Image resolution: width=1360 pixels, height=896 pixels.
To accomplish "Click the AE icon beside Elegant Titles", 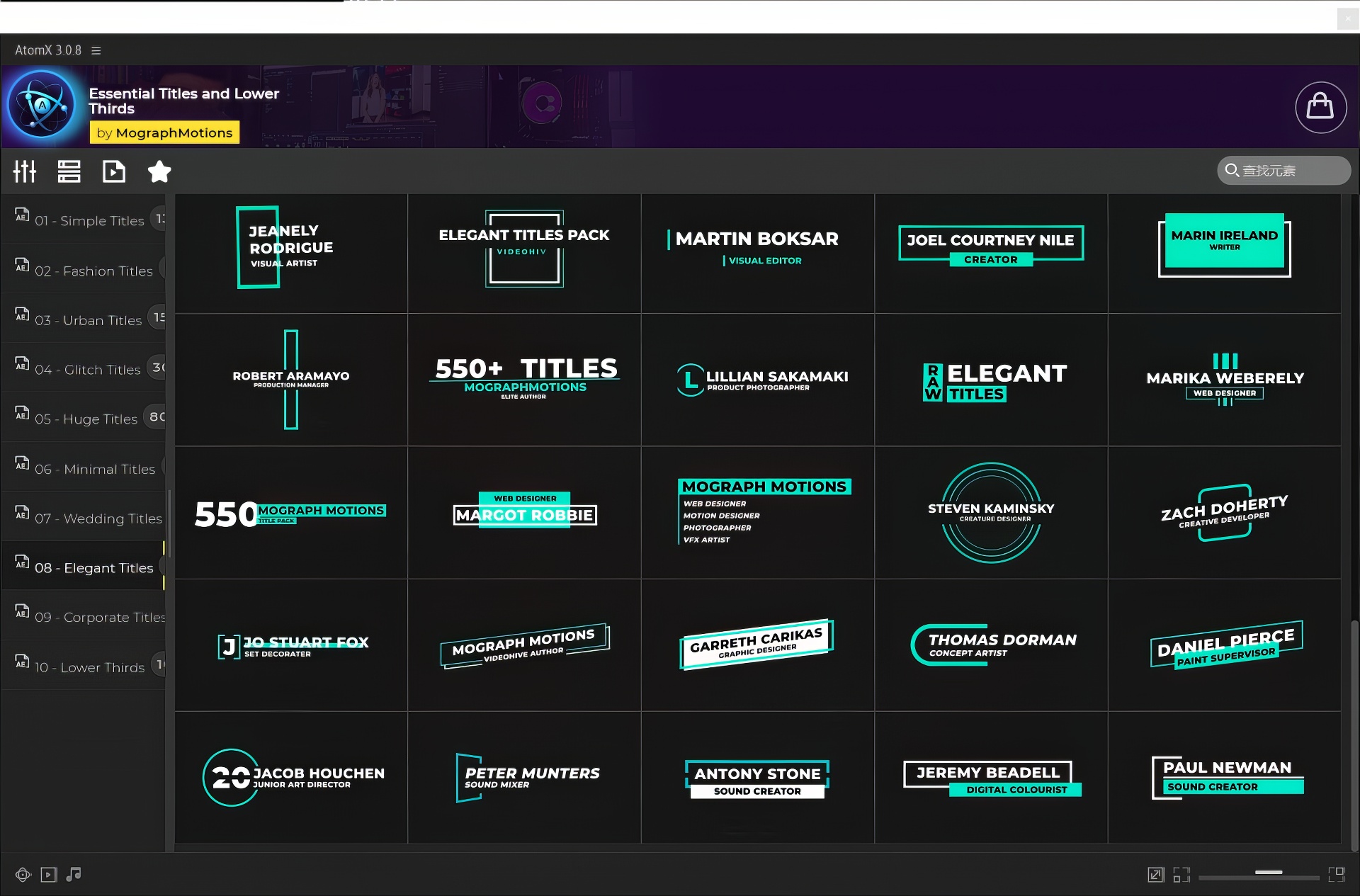I will click(x=23, y=562).
